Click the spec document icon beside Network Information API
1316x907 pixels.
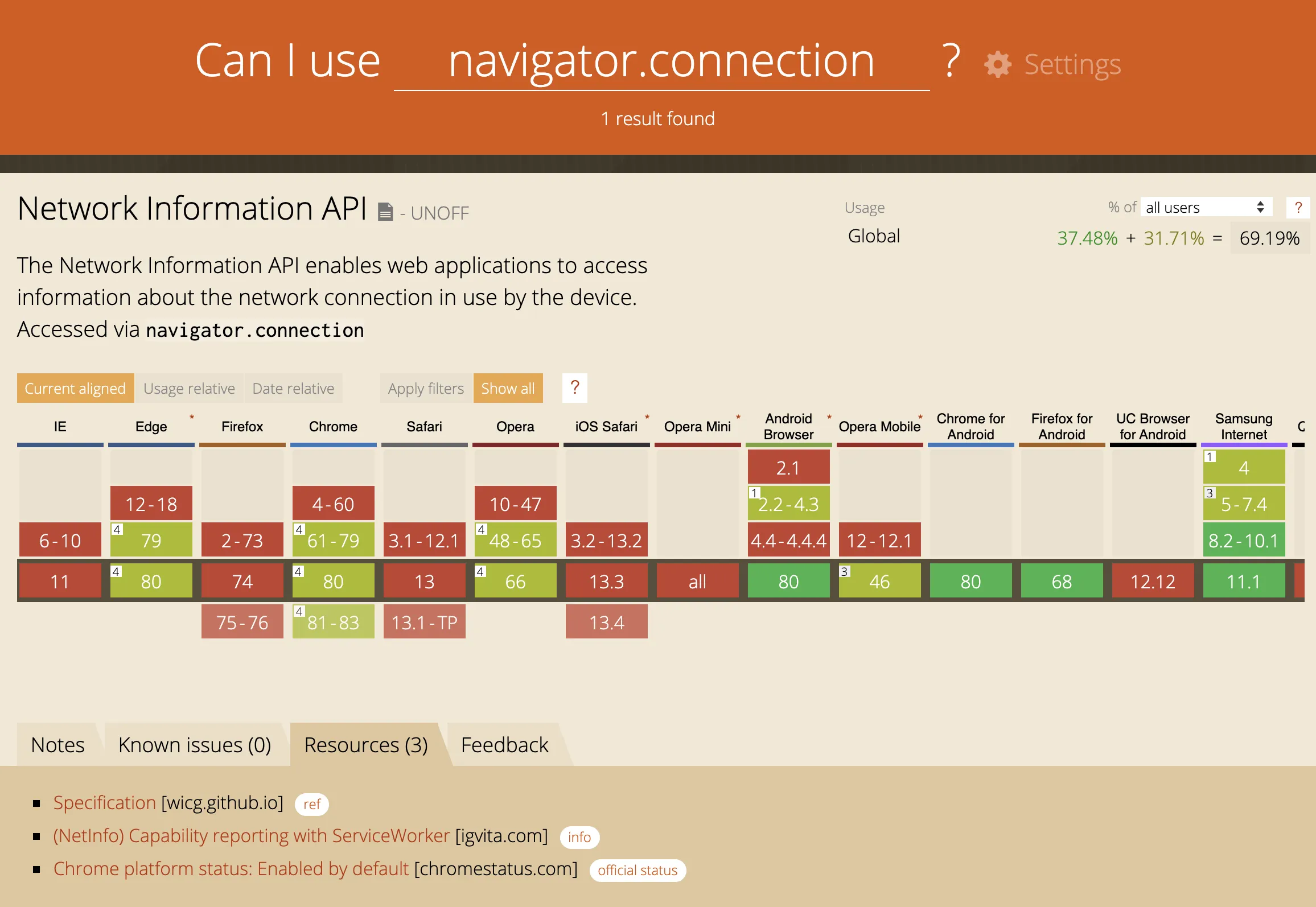(x=385, y=212)
